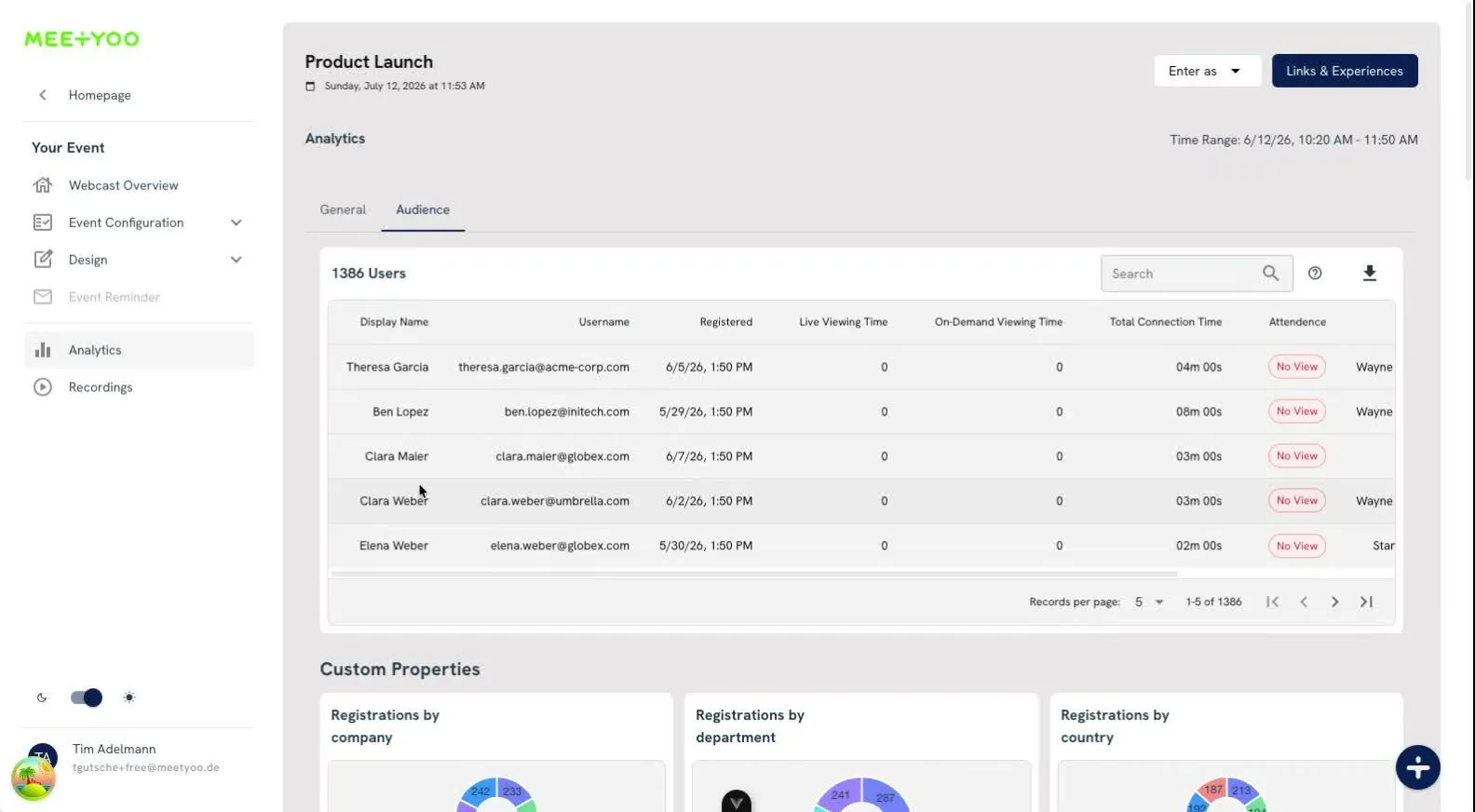The height and width of the screenshot is (812, 1475).
Task: Click the Event Configuration checklist icon
Action: pos(43,223)
